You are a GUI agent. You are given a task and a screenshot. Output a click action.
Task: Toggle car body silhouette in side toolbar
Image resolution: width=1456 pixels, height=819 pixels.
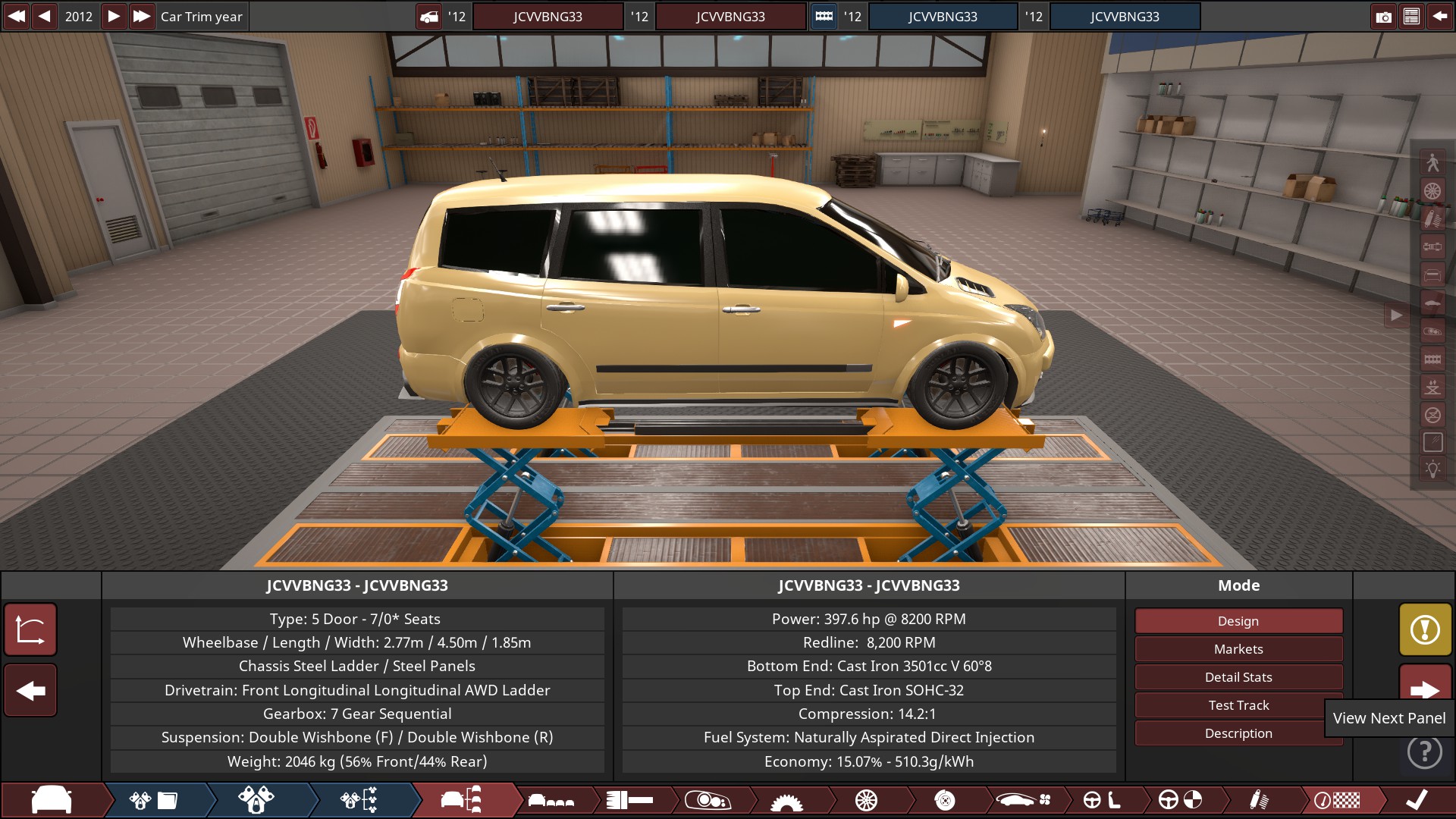click(1432, 303)
